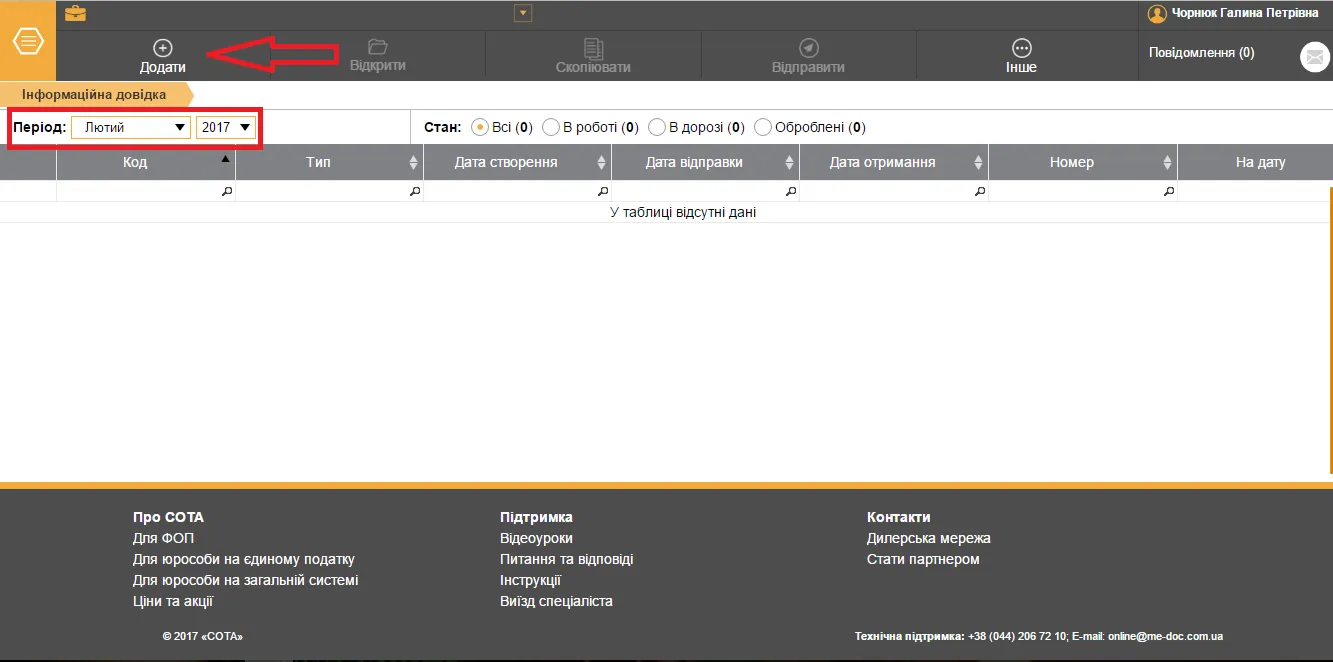
Task: Sort by Дата створення column header
Action: (x=517, y=162)
